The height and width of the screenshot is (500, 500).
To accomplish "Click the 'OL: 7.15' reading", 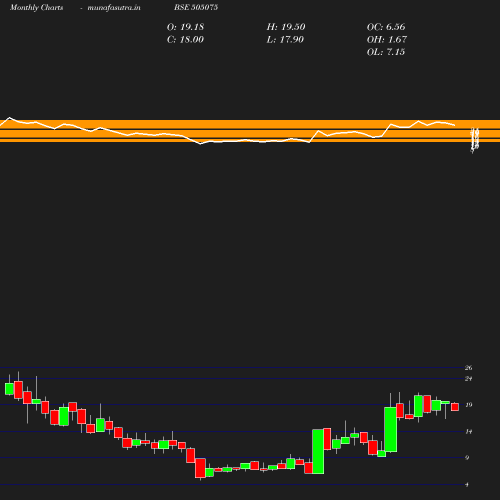I will coord(386,52).
